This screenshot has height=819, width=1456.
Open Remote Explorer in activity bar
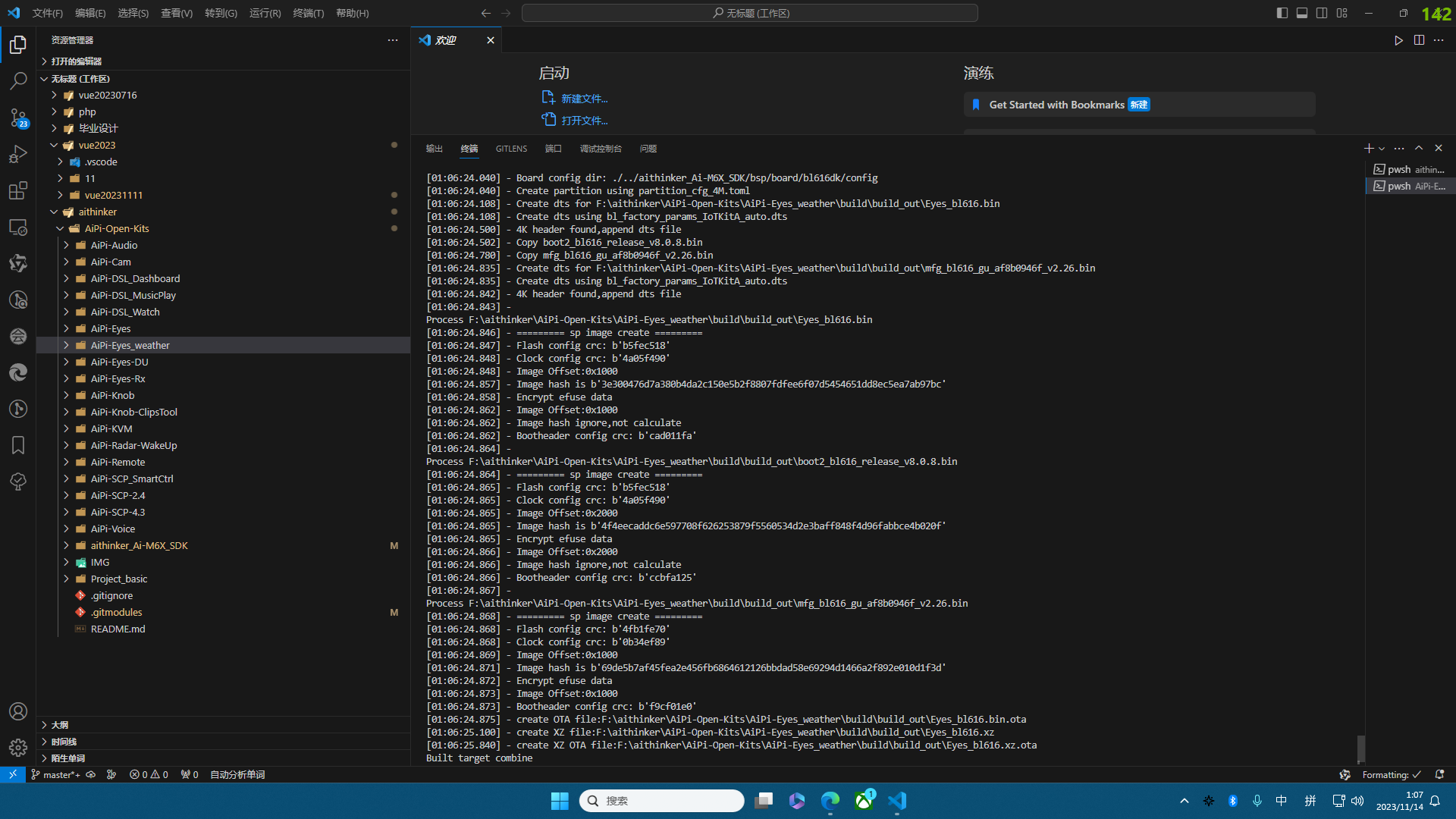click(x=18, y=227)
